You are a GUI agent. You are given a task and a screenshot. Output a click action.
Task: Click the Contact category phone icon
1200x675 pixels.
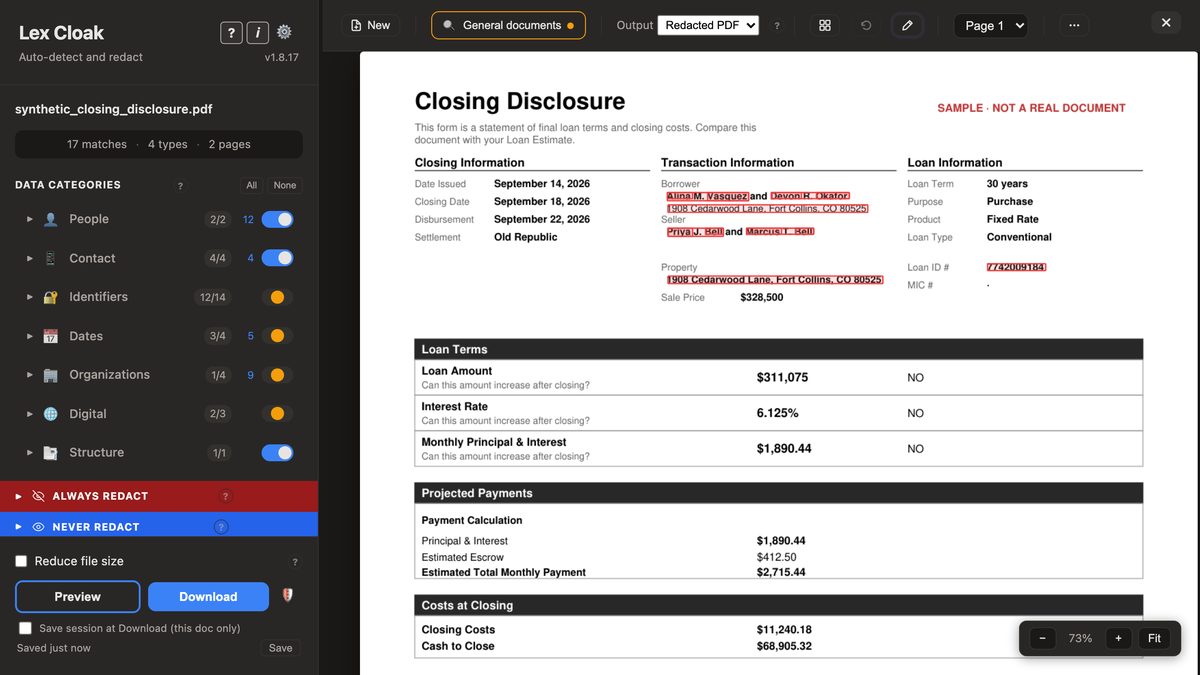(x=51, y=258)
